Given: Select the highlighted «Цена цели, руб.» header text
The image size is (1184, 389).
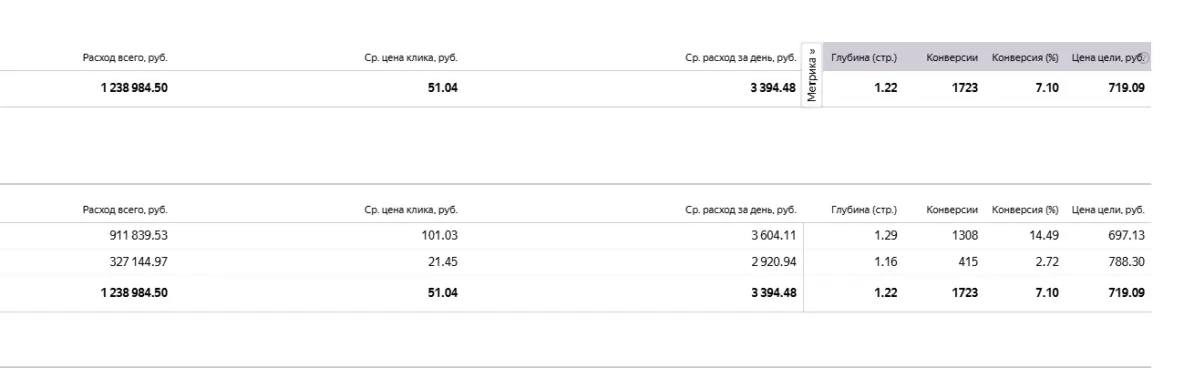Looking at the screenshot, I should (1105, 57).
